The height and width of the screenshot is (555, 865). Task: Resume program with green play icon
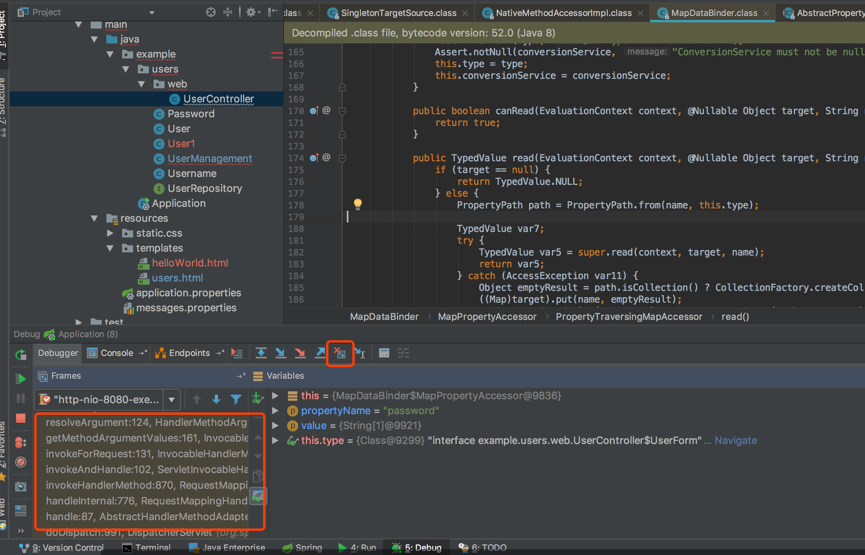(21, 378)
